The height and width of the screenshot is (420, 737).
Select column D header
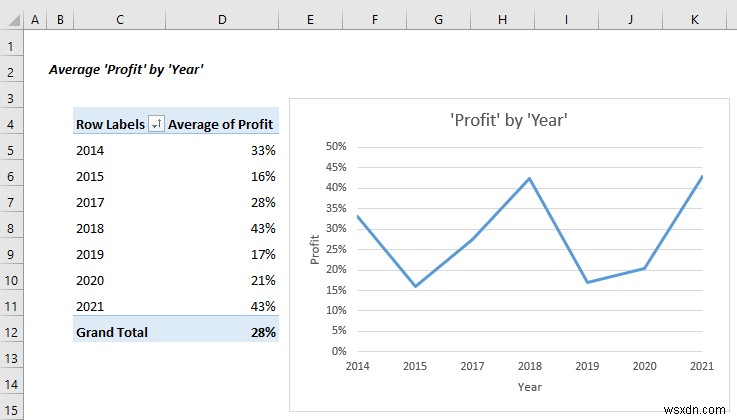point(221,21)
